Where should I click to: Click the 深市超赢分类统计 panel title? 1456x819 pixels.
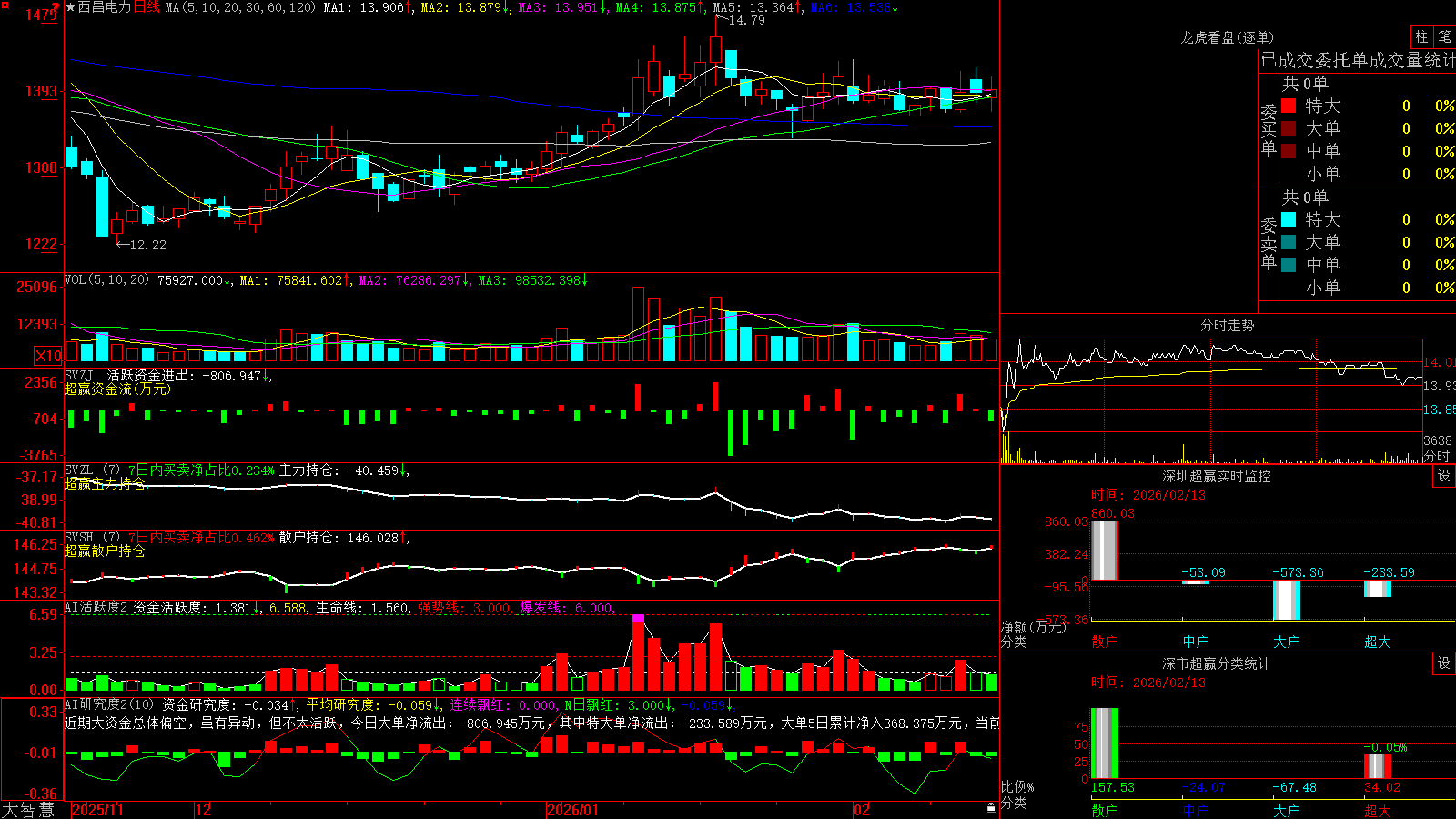(1217, 663)
